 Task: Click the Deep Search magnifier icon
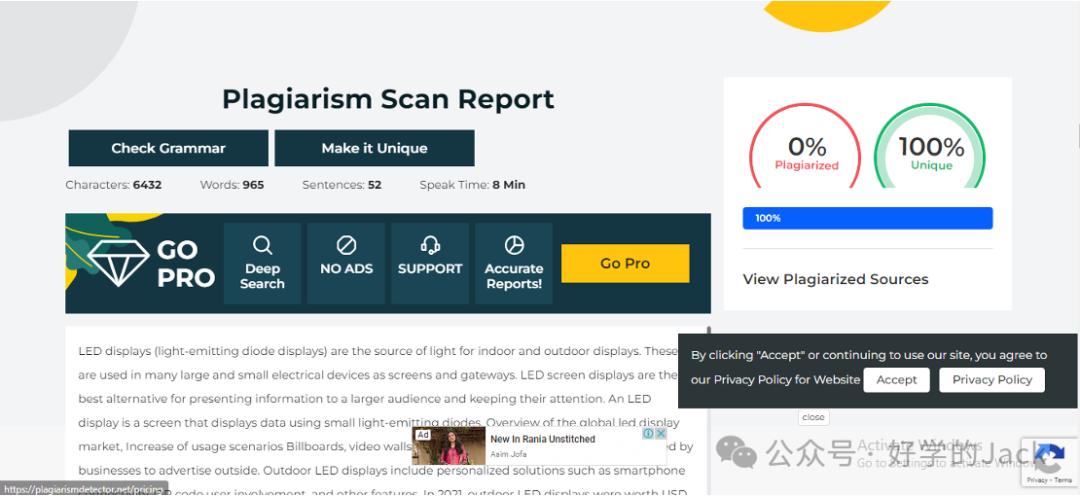[262, 245]
